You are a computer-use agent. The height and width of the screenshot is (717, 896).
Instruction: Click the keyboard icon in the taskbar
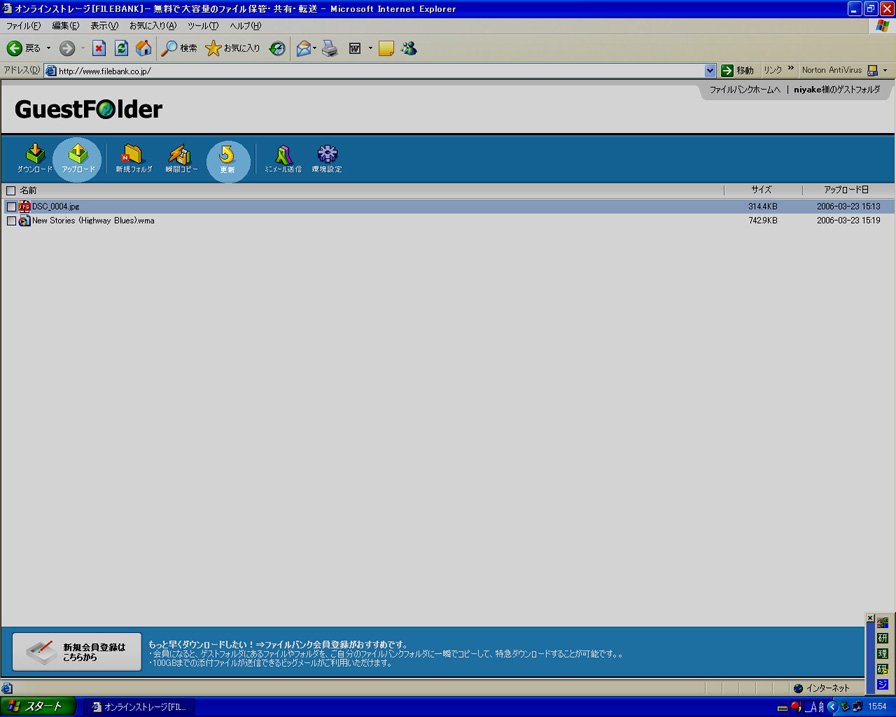(783, 708)
